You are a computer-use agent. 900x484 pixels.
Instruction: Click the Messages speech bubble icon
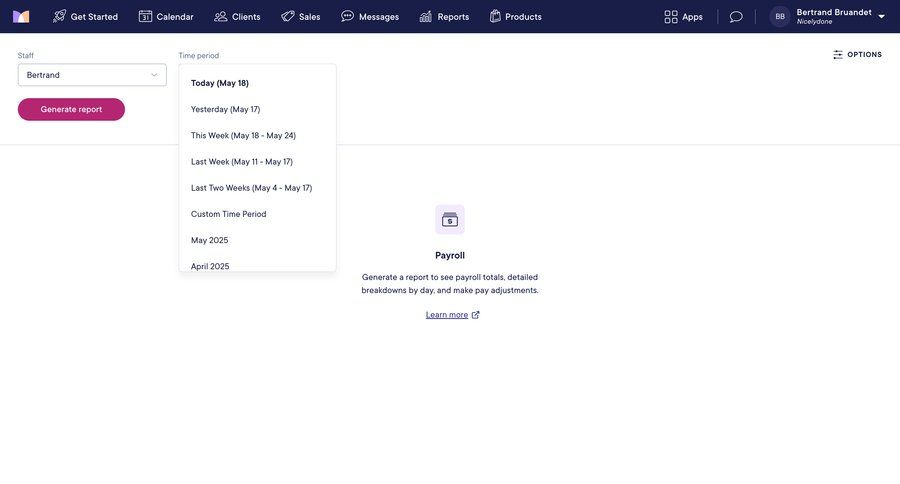tap(348, 16)
